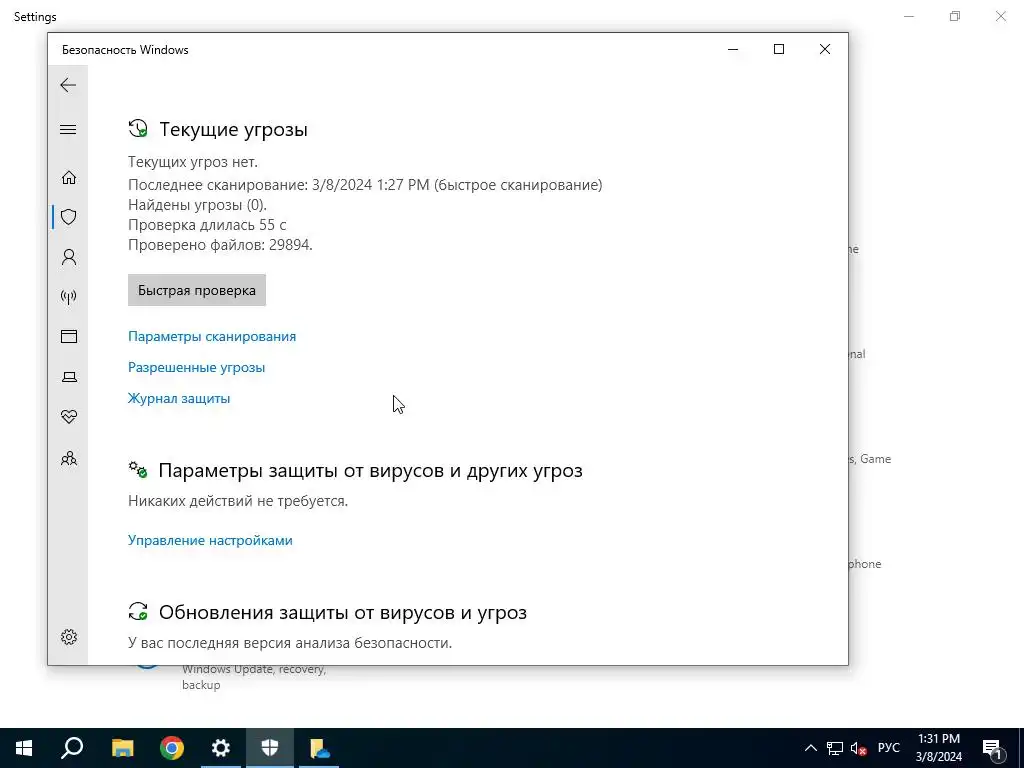Click 'Никаких действий не требуется.' text
Screen dimensions: 1024x768
pos(238,501)
